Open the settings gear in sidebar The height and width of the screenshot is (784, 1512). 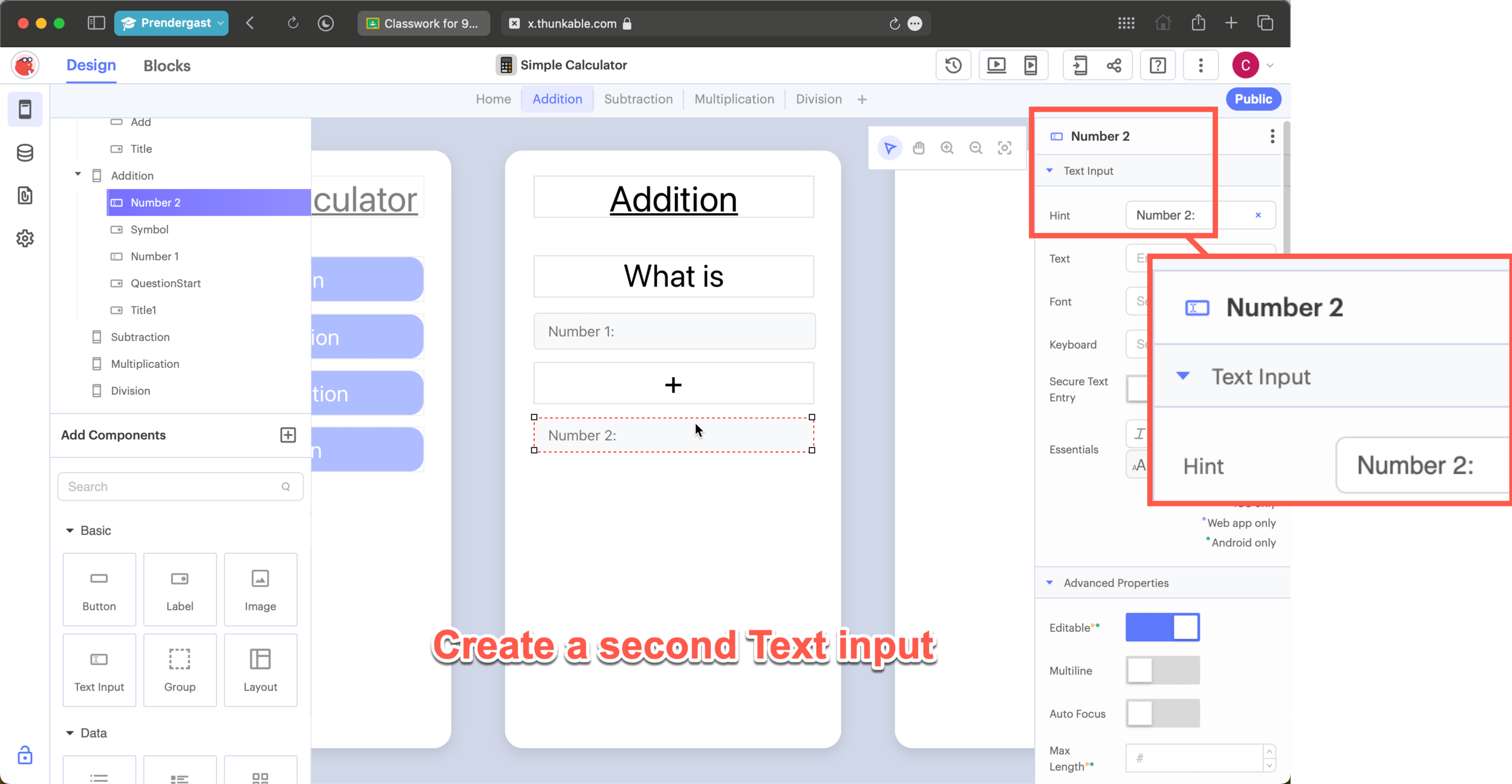pos(25,238)
